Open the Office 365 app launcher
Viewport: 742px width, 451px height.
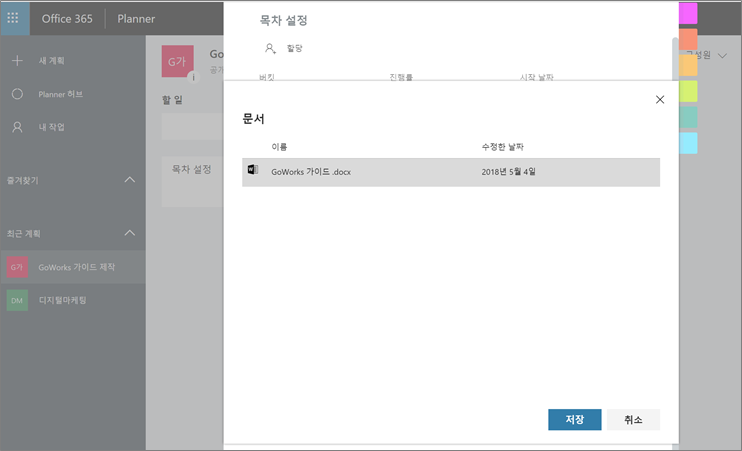15,18
